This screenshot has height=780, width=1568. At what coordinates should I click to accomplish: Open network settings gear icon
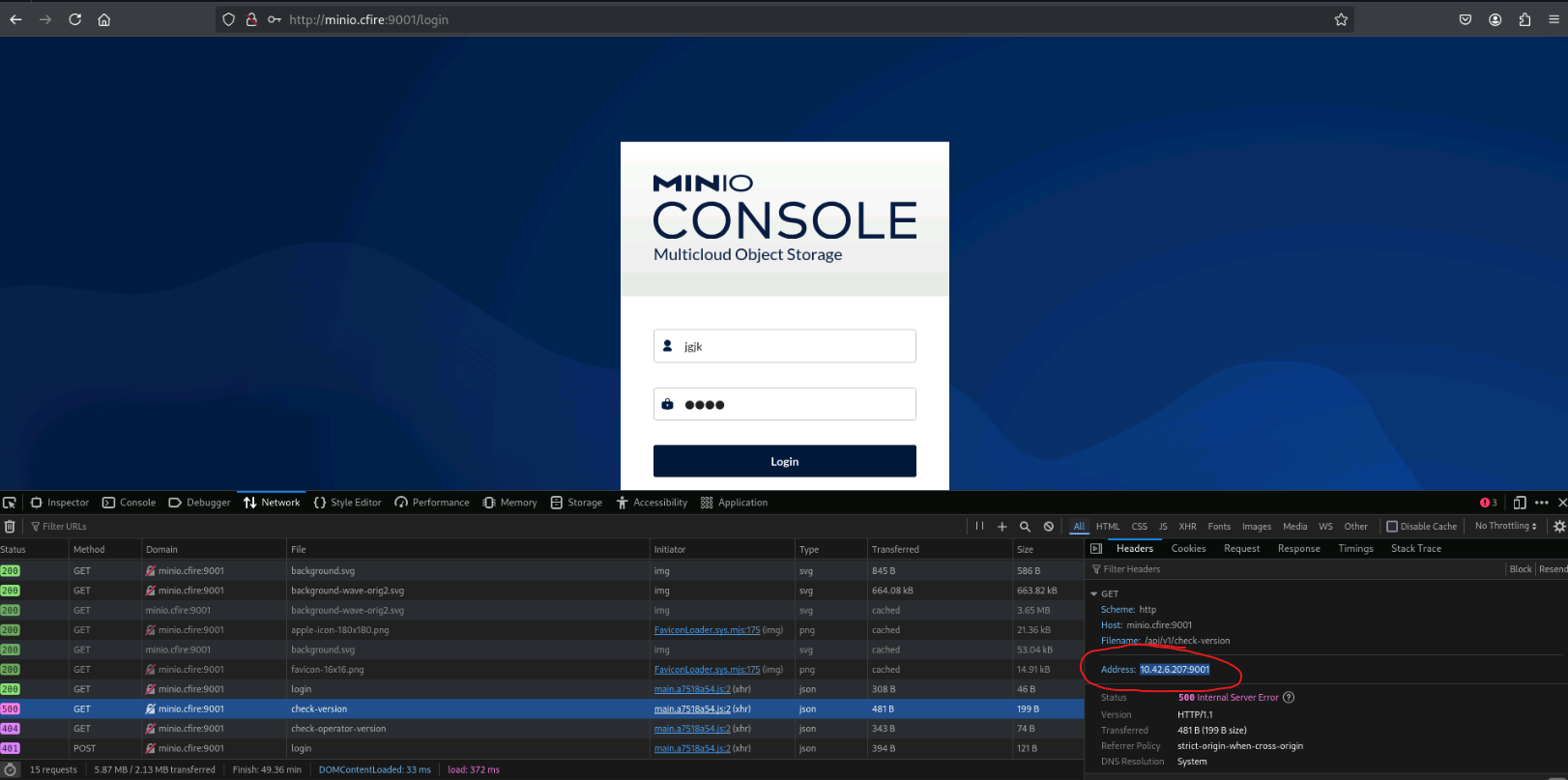[x=1558, y=527]
